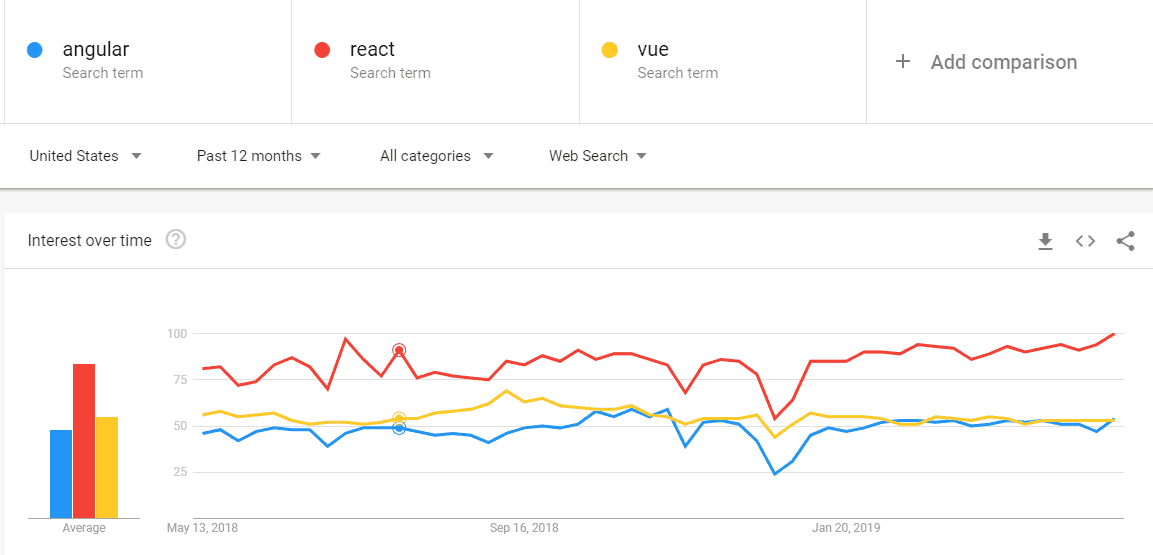Click the blue dot beside angular

[36, 50]
